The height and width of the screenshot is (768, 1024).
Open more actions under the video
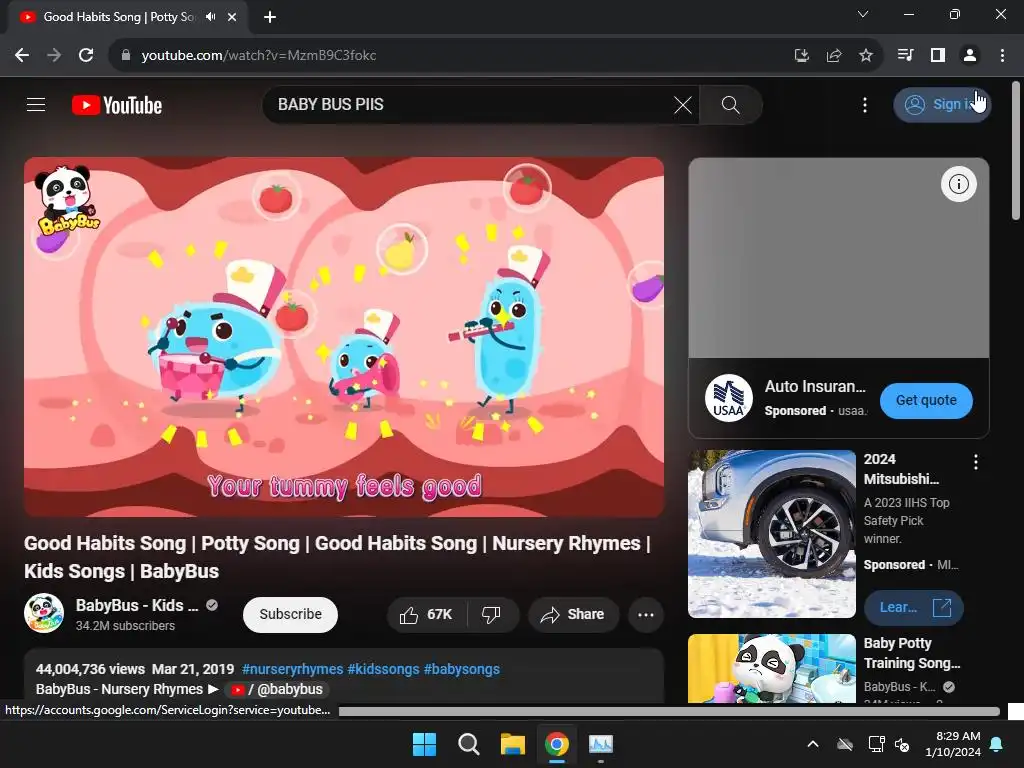pyautogui.click(x=646, y=615)
